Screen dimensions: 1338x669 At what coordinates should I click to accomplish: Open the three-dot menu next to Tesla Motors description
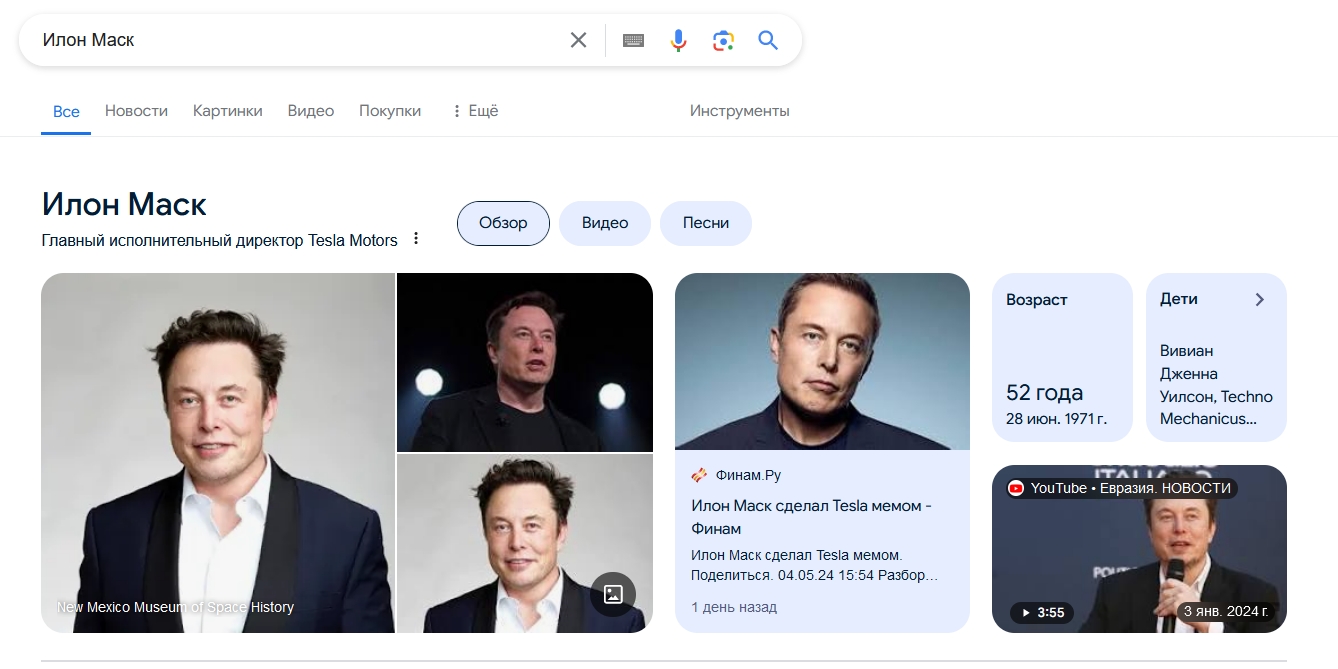(x=416, y=238)
